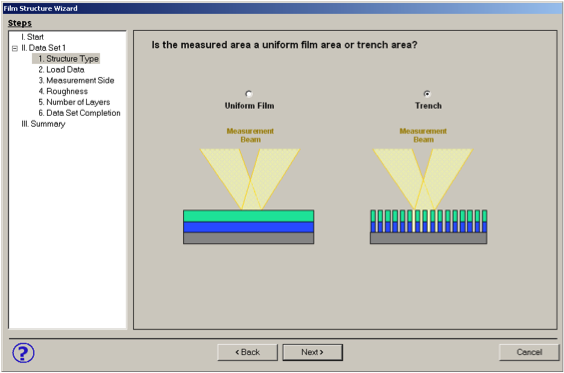Screen dimensions: 564x373
Task: Click the Trench label text
Action: [x=428, y=106]
